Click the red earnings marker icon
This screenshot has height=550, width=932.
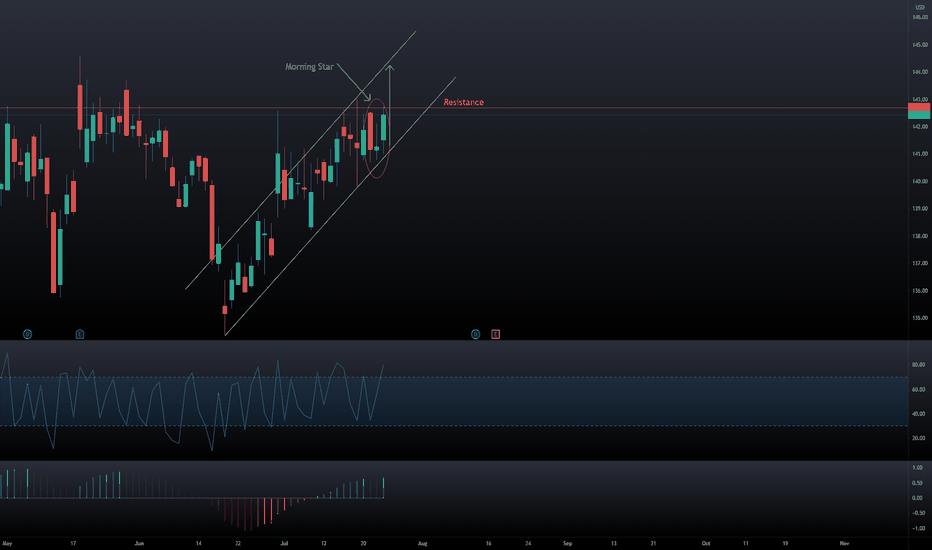tap(496, 334)
